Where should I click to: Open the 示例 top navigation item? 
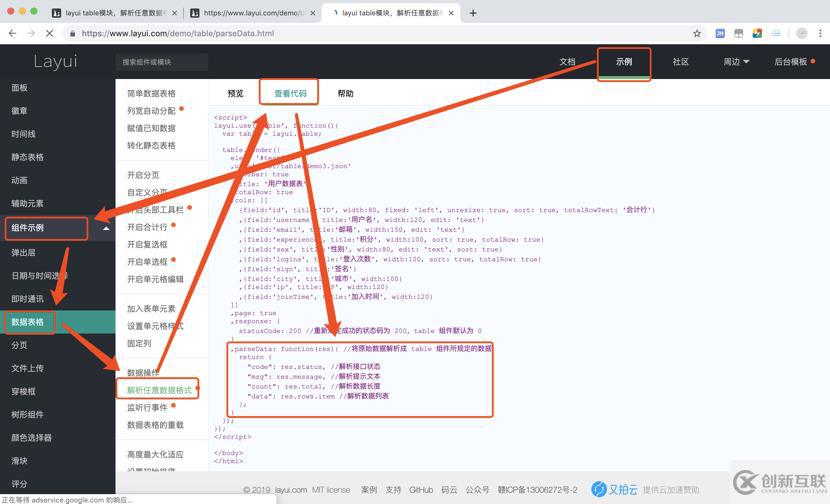[x=624, y=61]
